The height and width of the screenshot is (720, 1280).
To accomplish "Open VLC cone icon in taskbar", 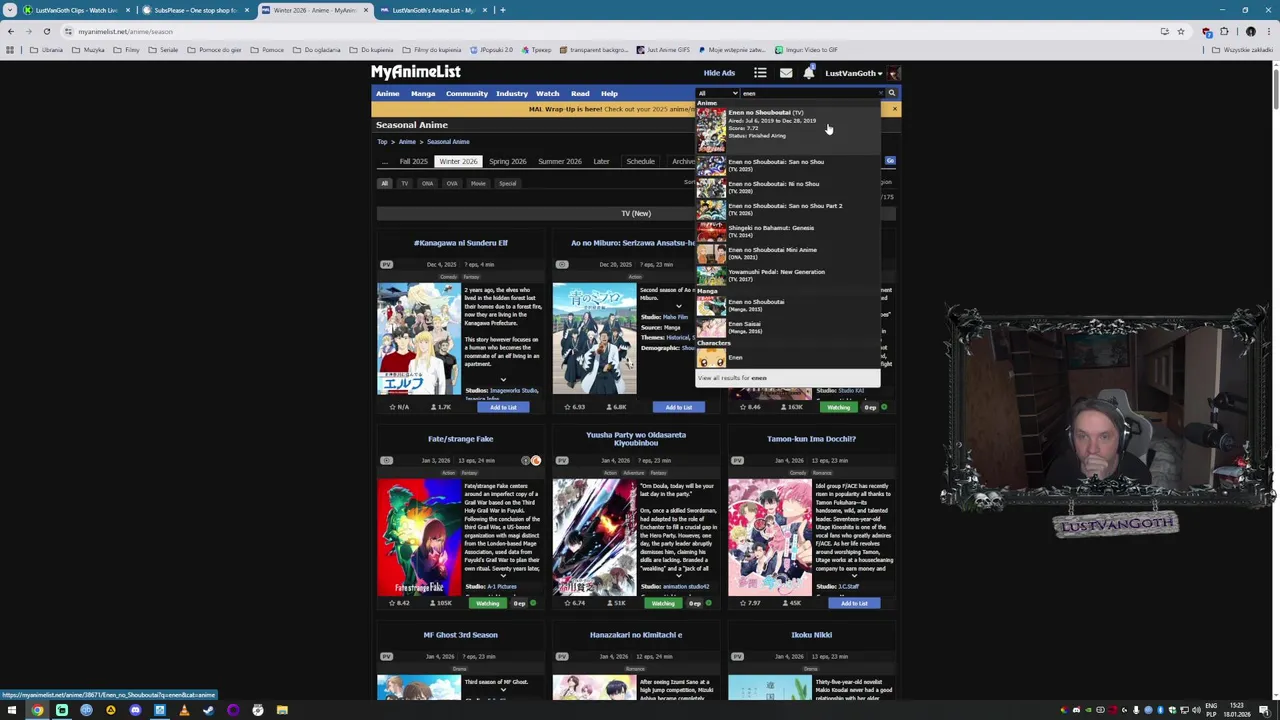I will (184, 710).
